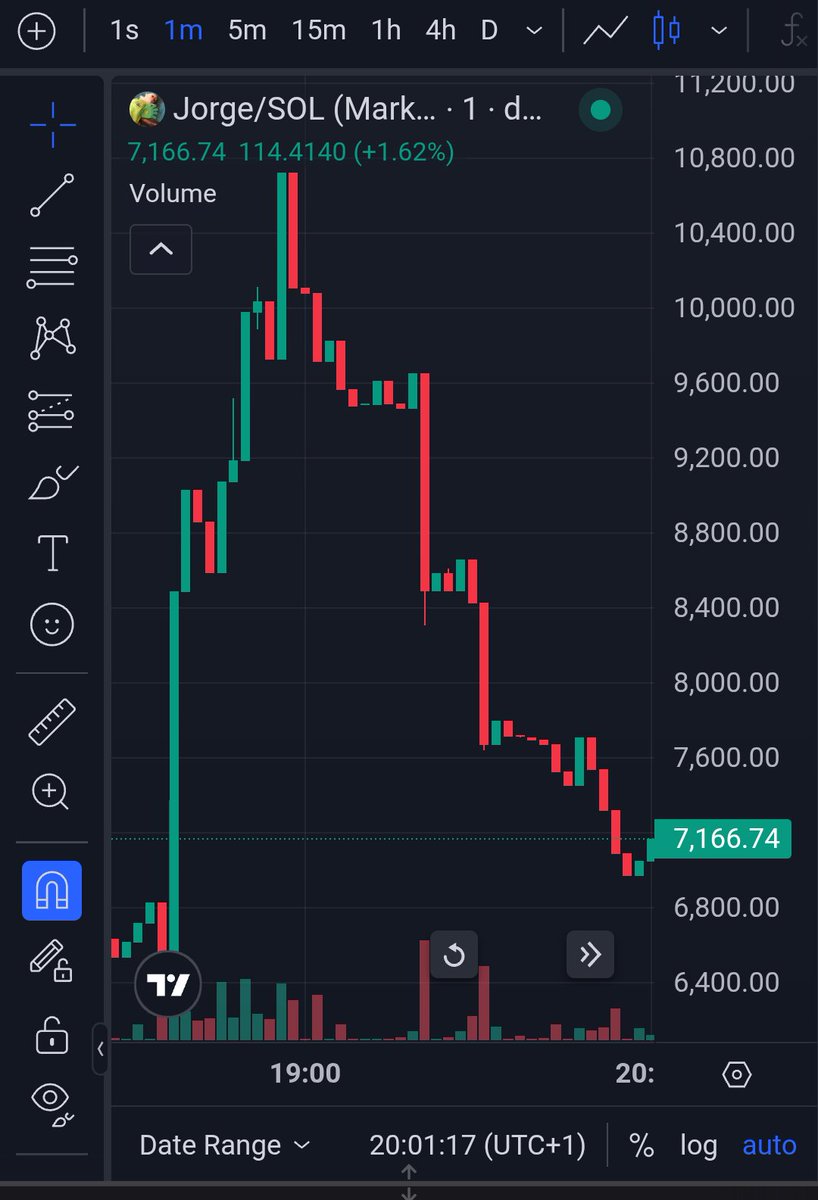Select the Text annotation tool
818x1200 pixels.
pos(52,553)
